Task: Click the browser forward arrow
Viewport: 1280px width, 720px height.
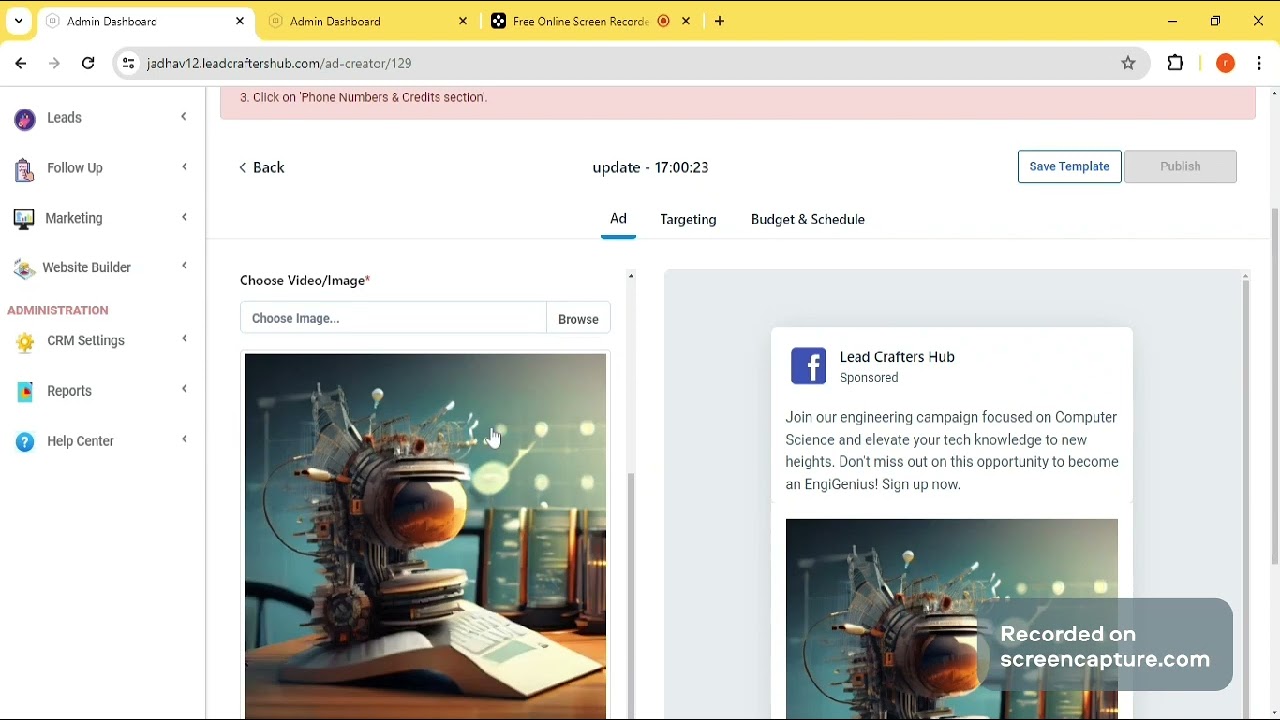Action: click(x=54, y=63)
